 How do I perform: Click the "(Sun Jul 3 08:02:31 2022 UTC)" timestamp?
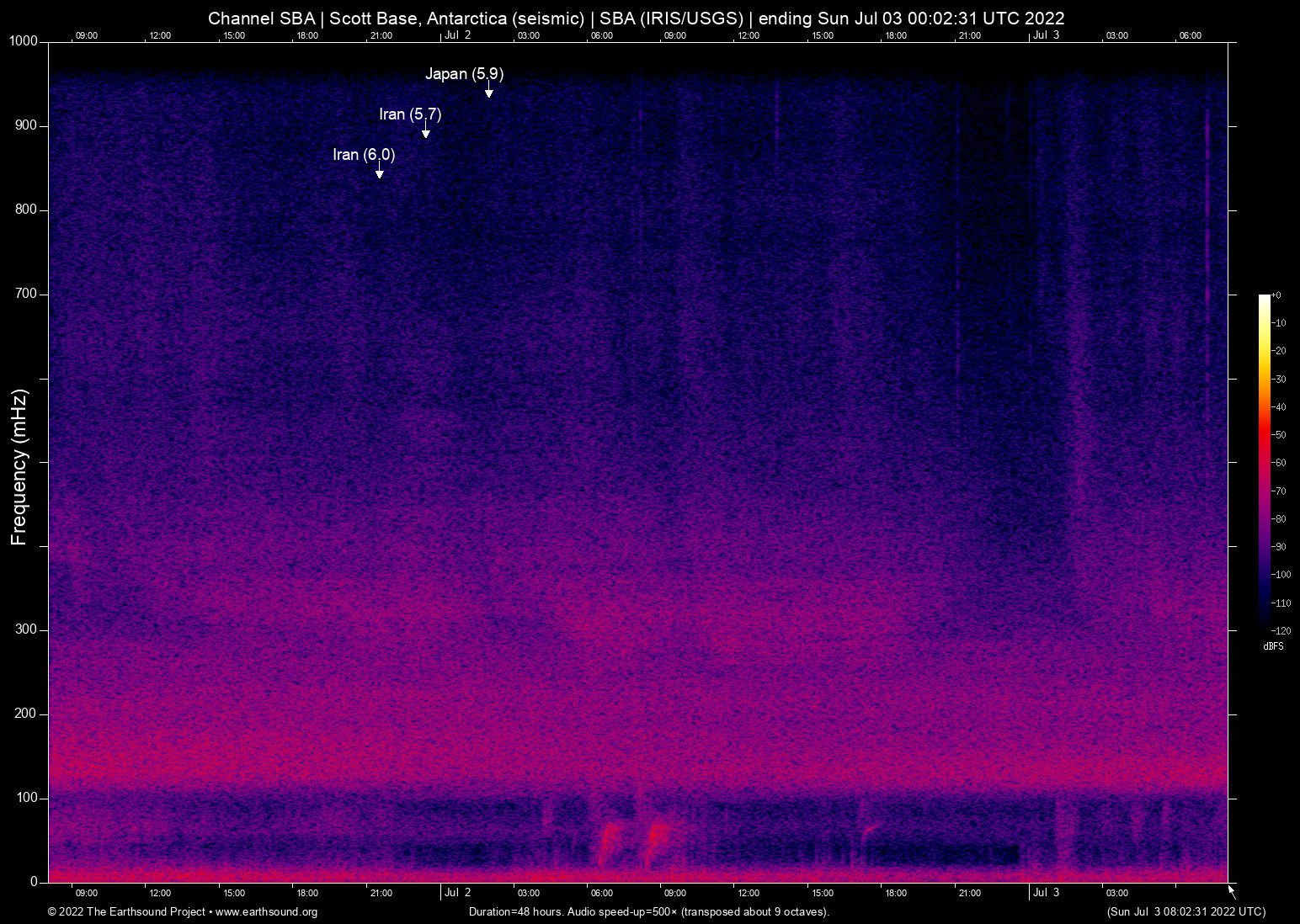[1186, 912]
